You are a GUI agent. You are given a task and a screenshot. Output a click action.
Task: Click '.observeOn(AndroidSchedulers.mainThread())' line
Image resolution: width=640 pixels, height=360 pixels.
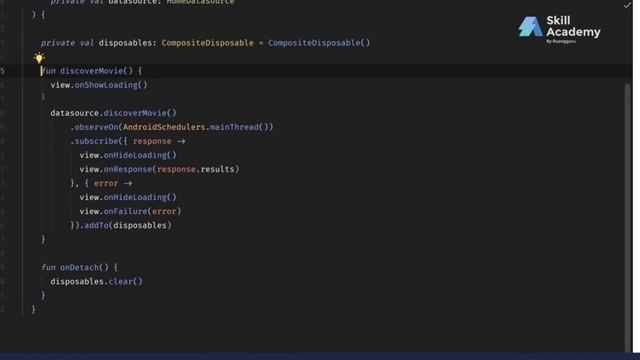pyautogui.click(x=171, y=127)
